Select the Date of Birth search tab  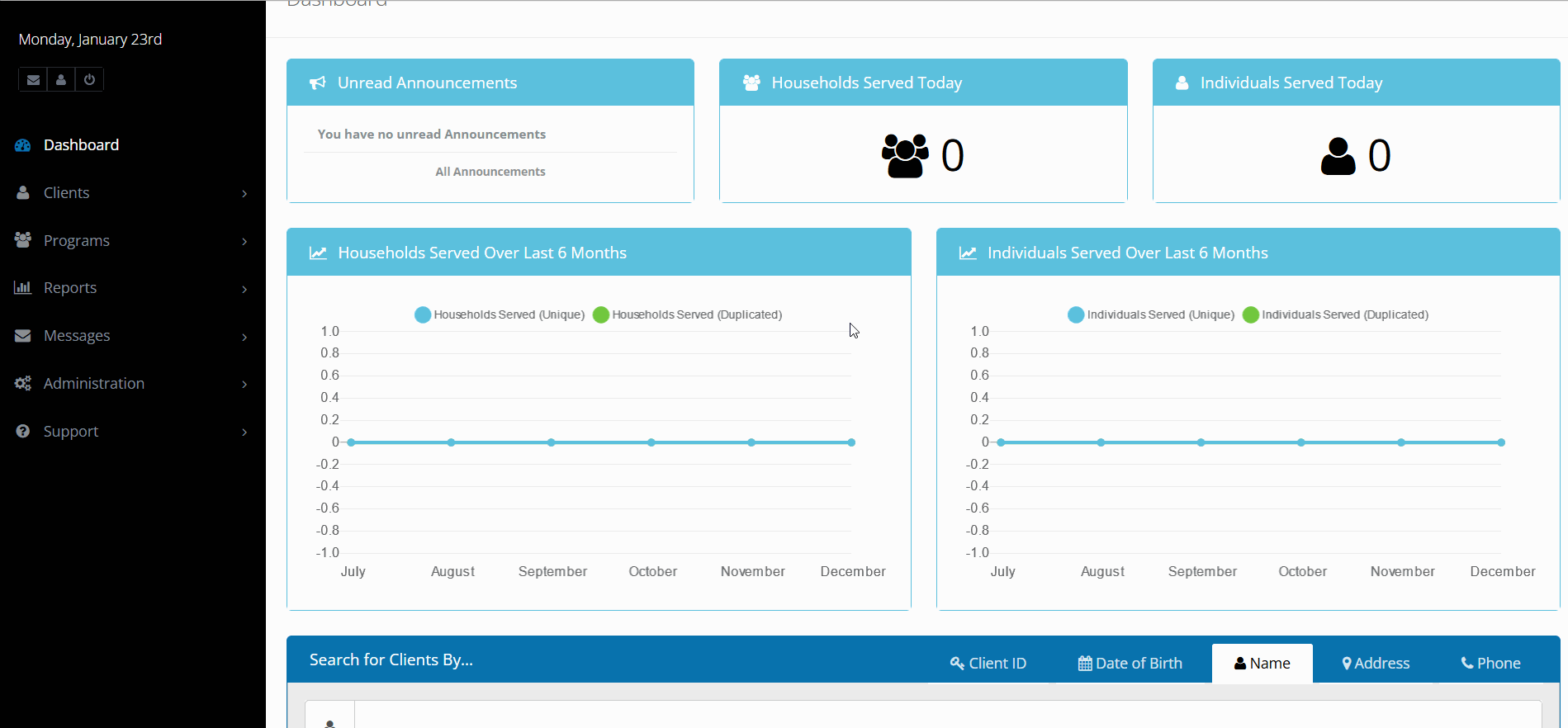pos(1130,664)
